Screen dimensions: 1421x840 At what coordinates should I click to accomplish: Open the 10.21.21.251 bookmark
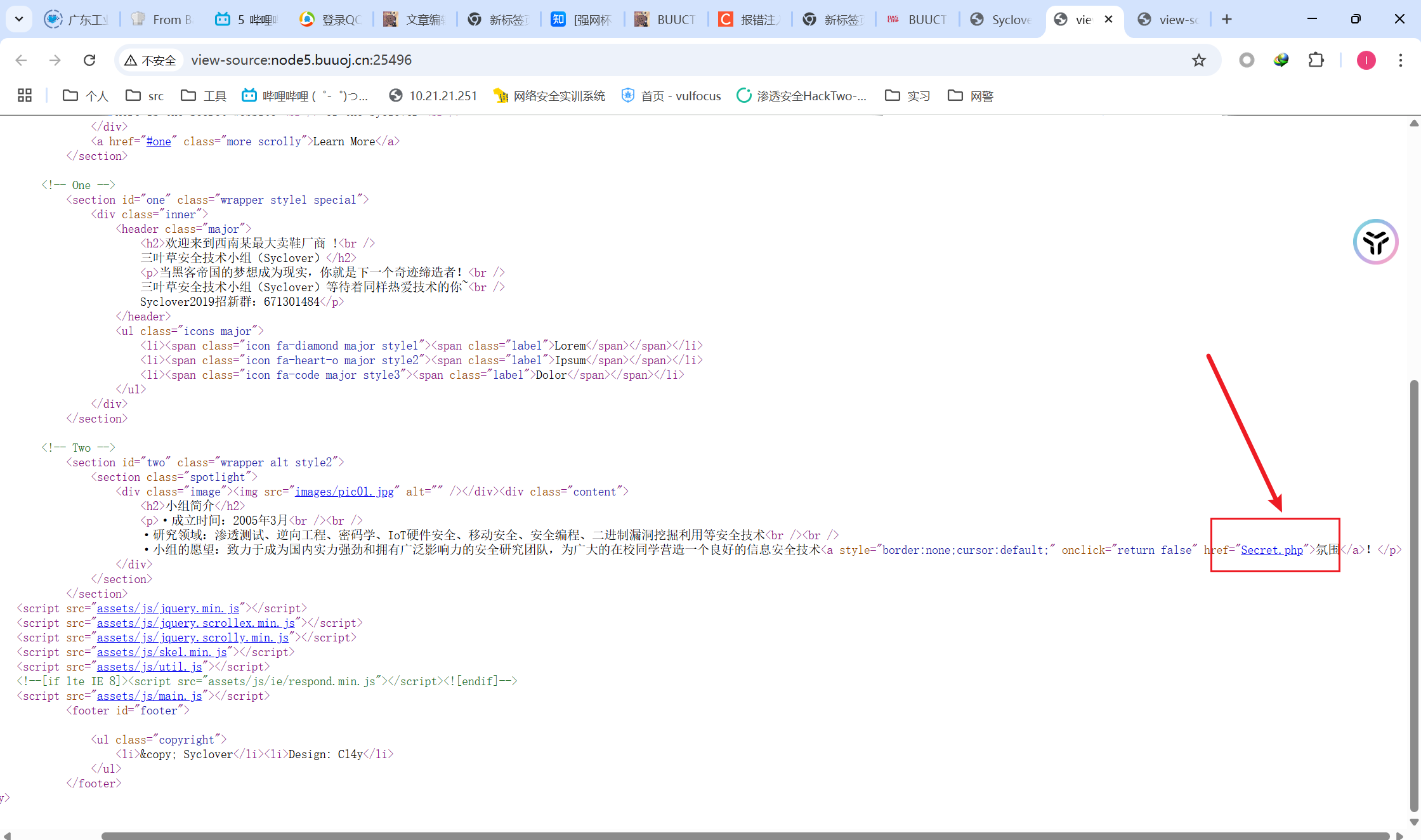[433, 96]
